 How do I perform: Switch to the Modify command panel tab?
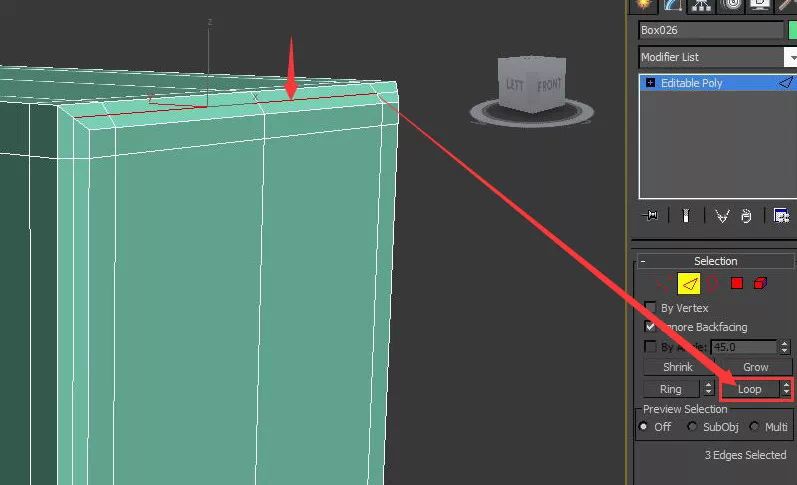673,5
